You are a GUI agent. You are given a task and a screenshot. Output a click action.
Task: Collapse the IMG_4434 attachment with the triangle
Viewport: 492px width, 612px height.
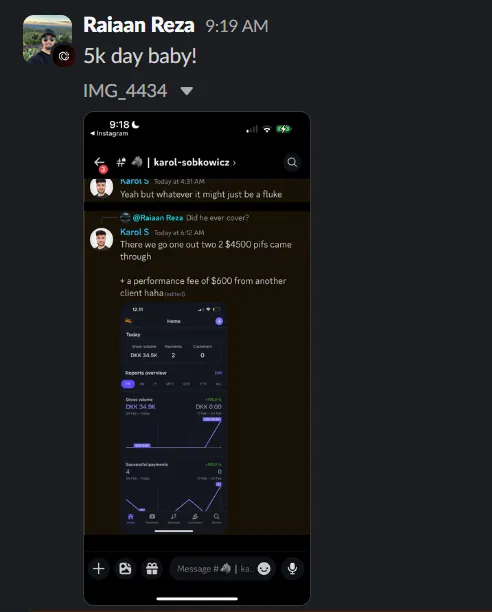click(186, 91)
